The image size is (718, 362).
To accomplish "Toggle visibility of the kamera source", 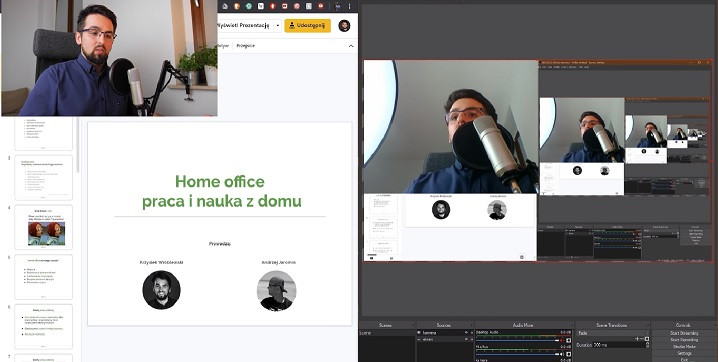I will tap(466, 333).
